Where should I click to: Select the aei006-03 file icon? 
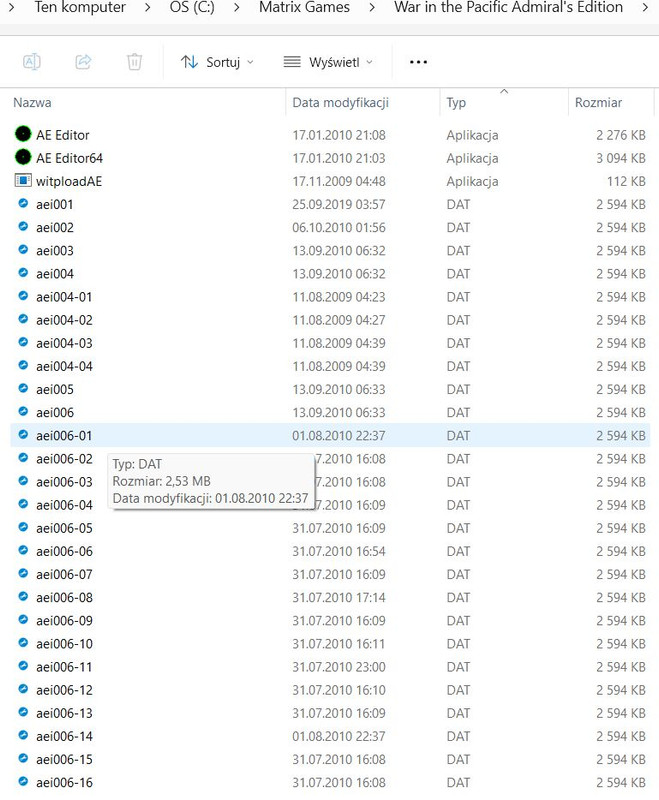(x=23, y=481)
